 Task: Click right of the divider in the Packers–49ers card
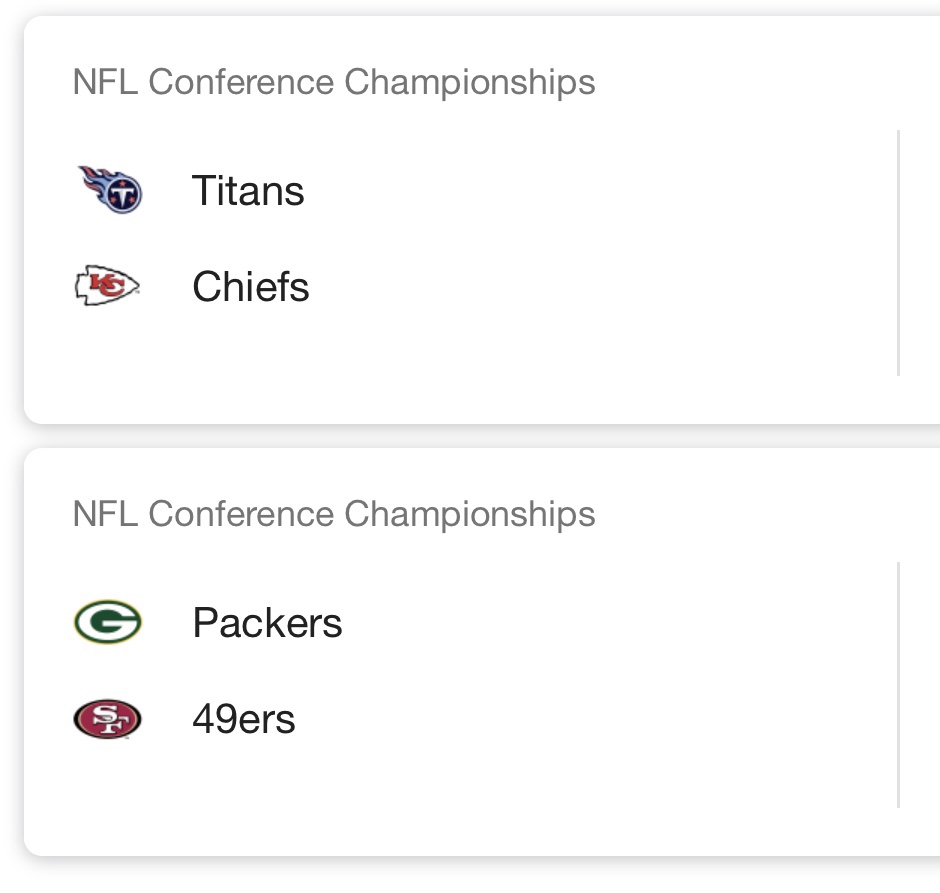(920, 685)
